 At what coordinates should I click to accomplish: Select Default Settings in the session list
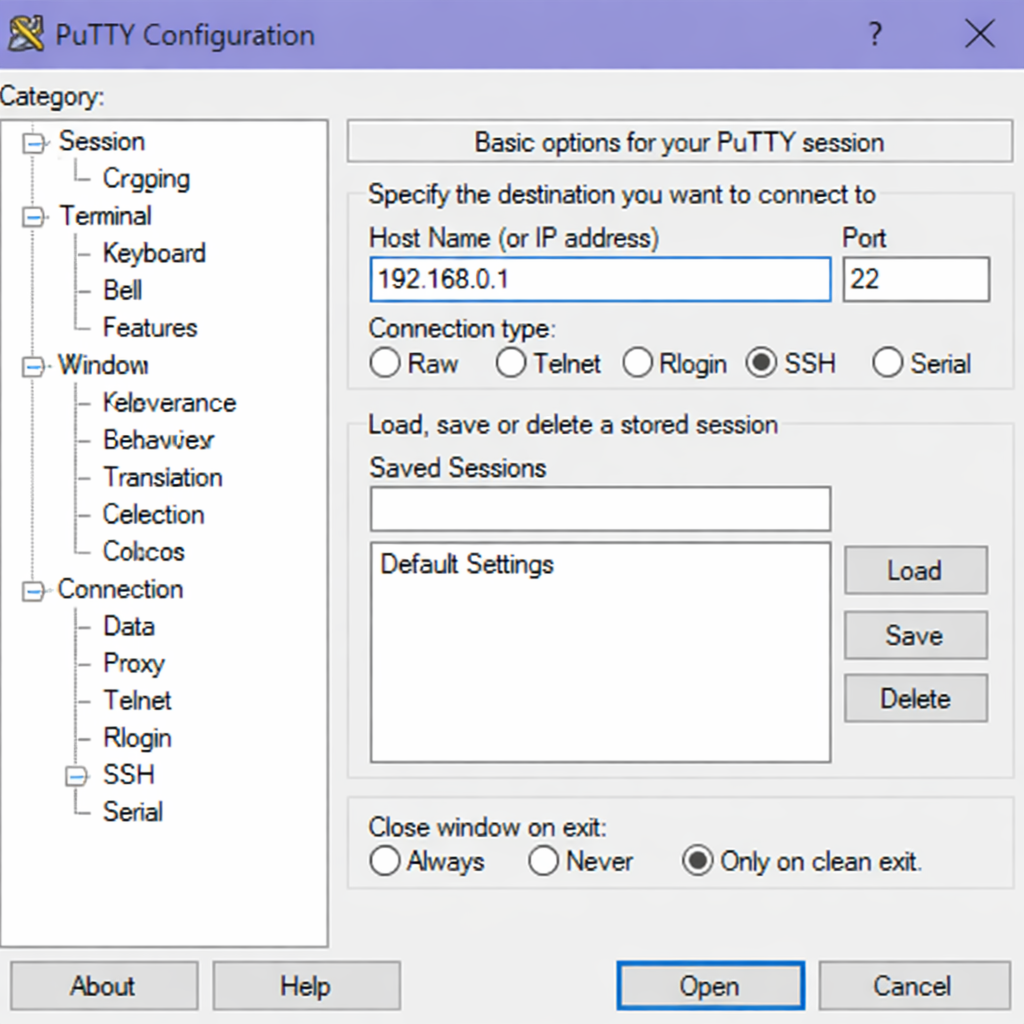click(x=466, y=564)
